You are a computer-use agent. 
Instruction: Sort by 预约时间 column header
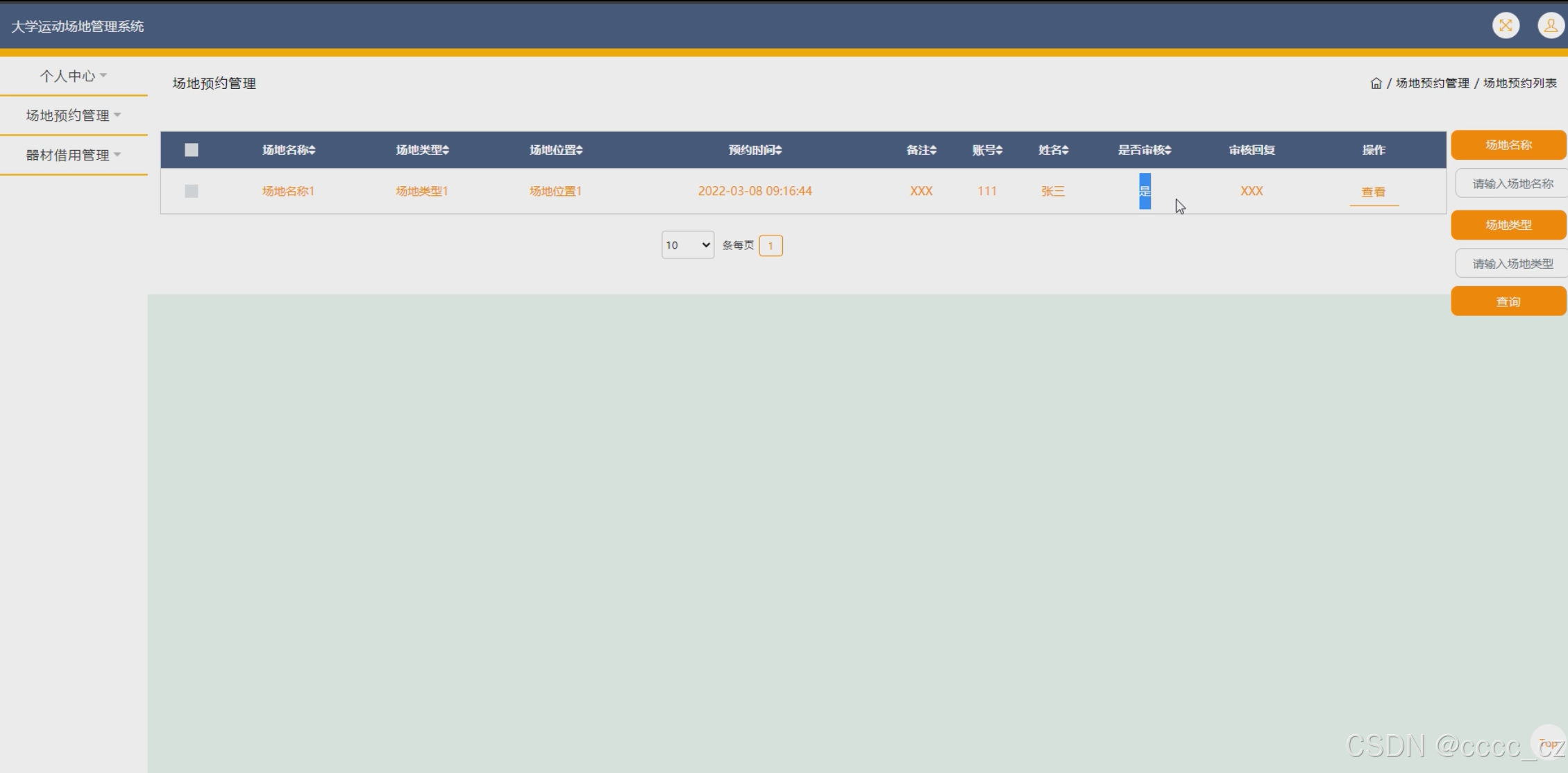coord(755,150)
